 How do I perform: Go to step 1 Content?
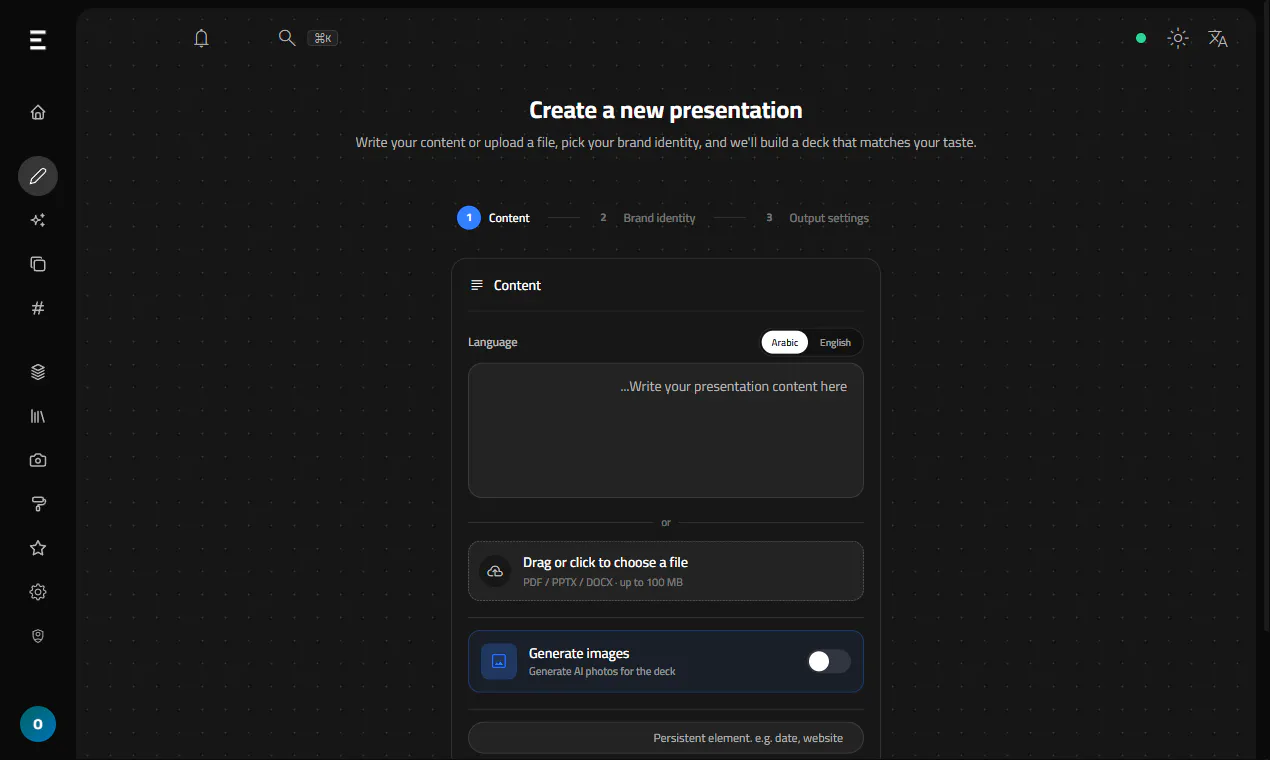(x=494, y=218)
